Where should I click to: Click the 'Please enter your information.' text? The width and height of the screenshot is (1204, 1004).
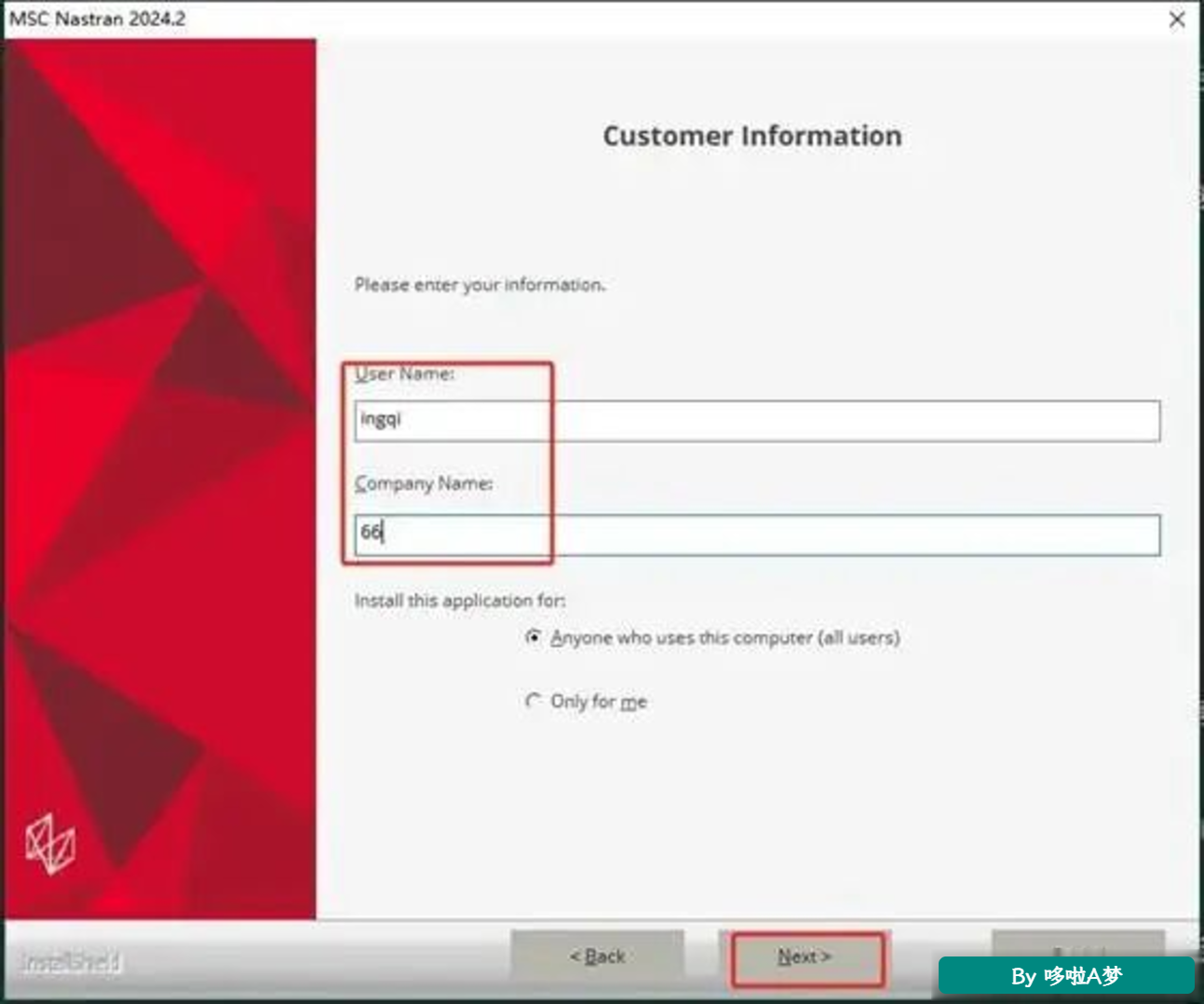[480, 285]
